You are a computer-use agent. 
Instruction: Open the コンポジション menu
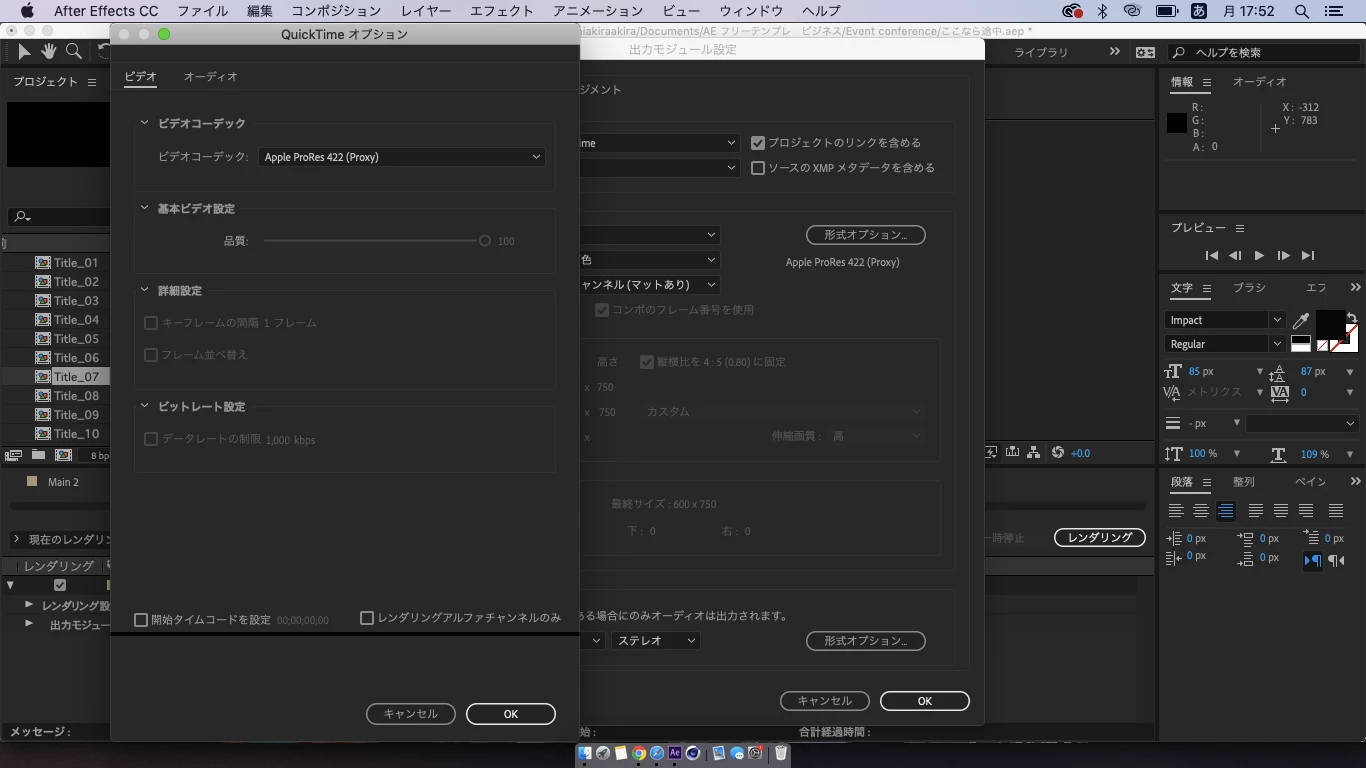tap(336, 11)
